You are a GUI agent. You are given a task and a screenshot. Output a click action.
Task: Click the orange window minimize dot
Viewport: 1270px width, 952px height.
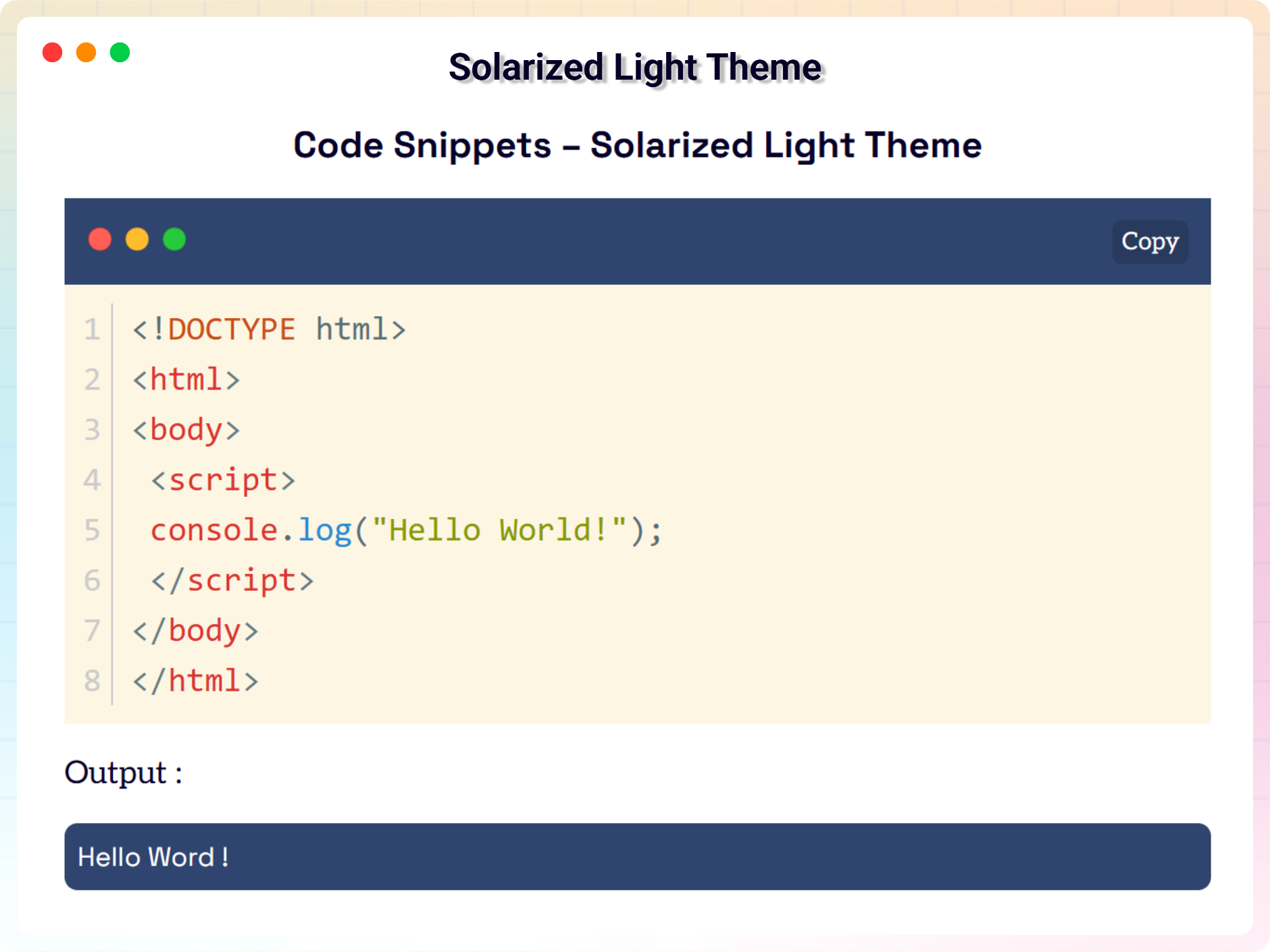(x=86, y=53)
